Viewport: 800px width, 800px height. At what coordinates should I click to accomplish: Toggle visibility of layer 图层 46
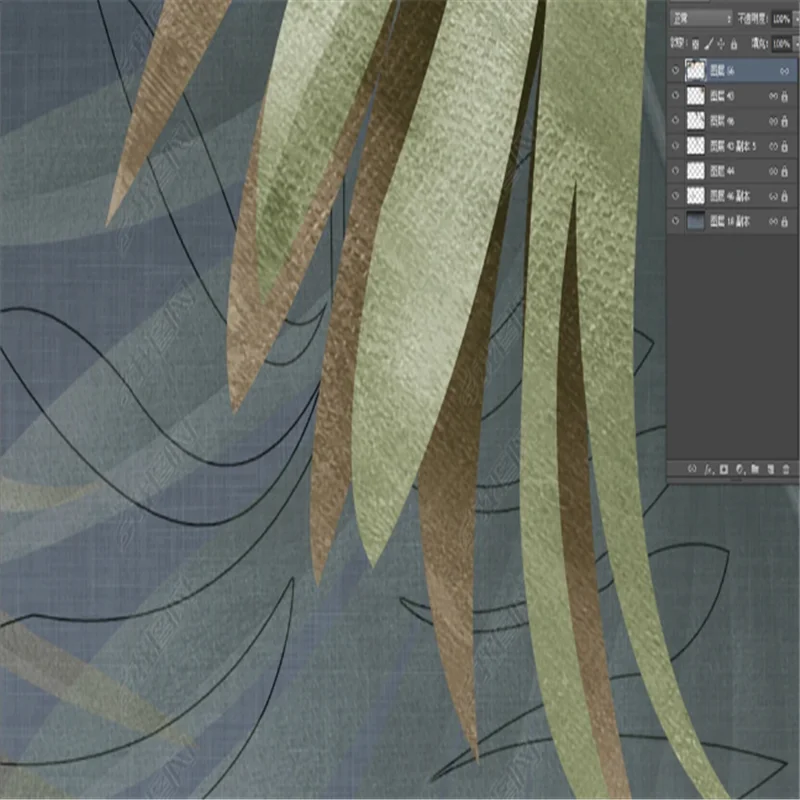[676, 120]
